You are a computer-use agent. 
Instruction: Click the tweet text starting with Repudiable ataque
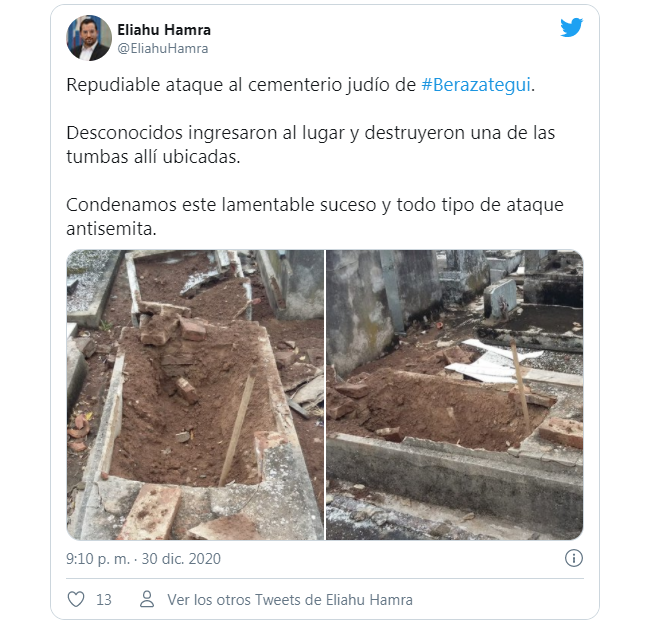click(300, 85)
